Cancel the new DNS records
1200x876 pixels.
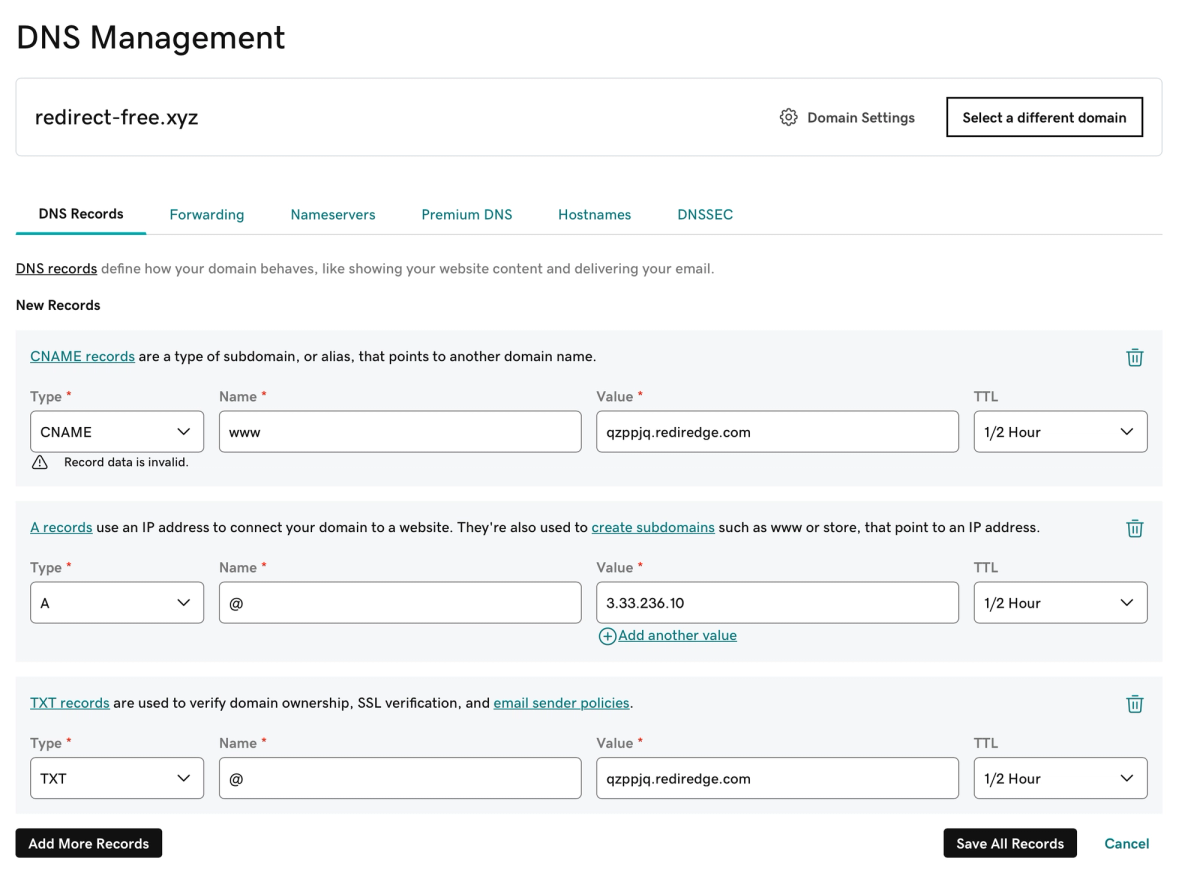pos(1126,844)
